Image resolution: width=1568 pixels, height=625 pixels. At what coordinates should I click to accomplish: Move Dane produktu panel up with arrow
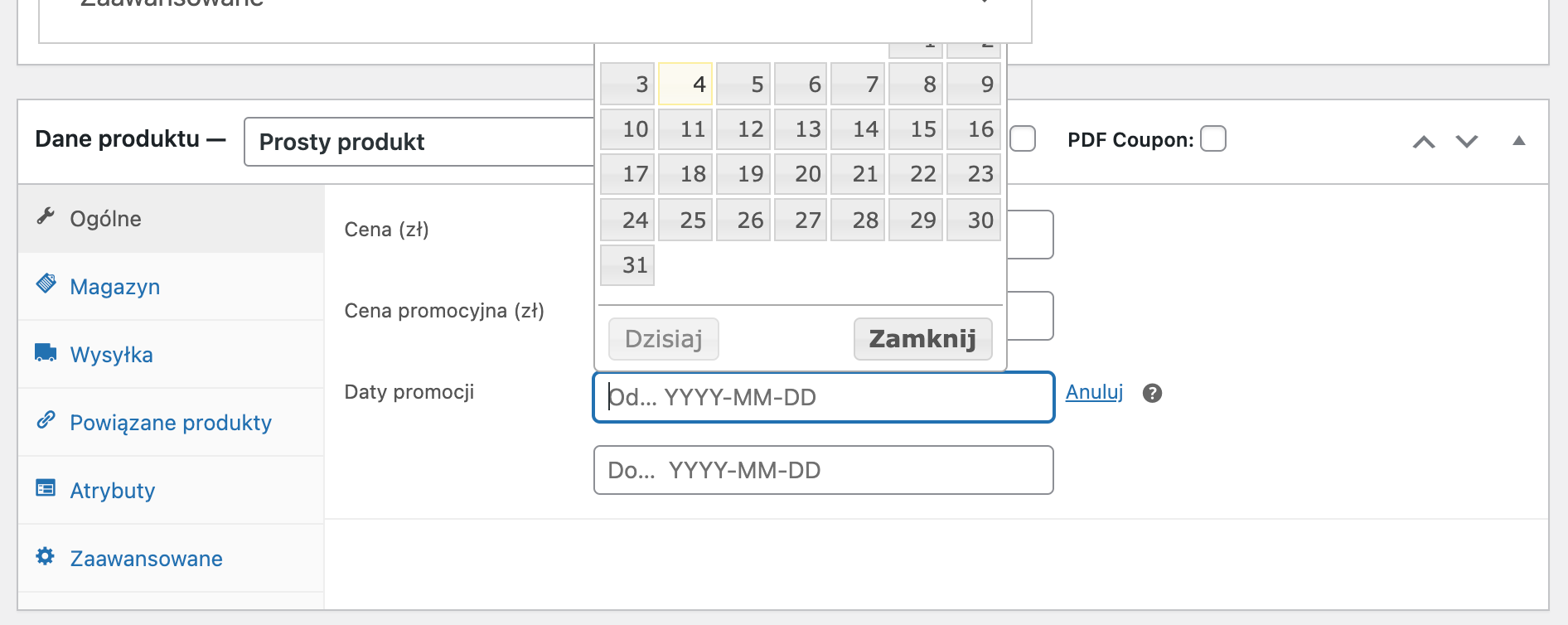click(x=1424, y=142)
